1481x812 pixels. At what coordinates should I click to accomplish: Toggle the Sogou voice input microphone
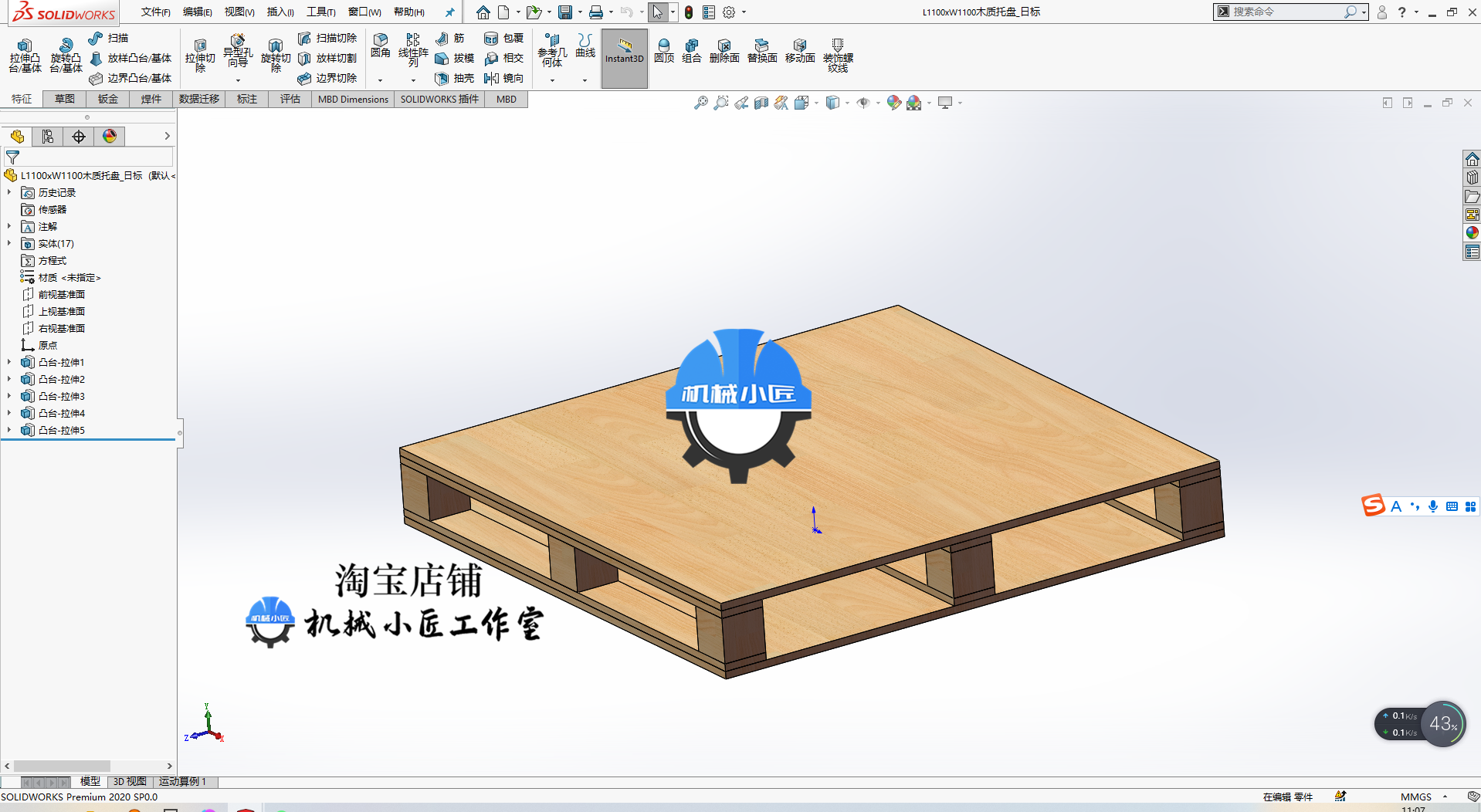click(x=1433, y=506)
